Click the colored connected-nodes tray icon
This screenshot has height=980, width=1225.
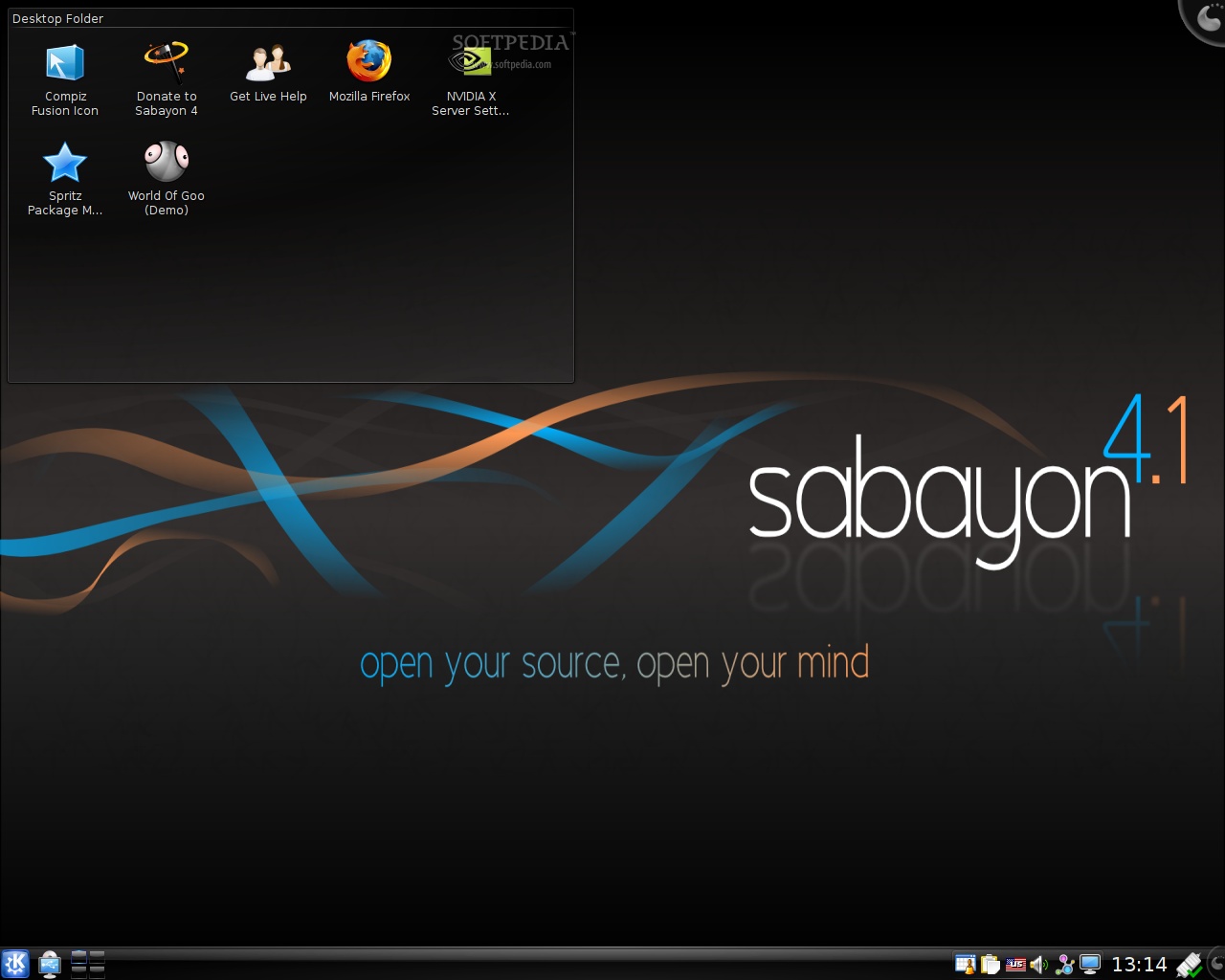point(1064,964)
